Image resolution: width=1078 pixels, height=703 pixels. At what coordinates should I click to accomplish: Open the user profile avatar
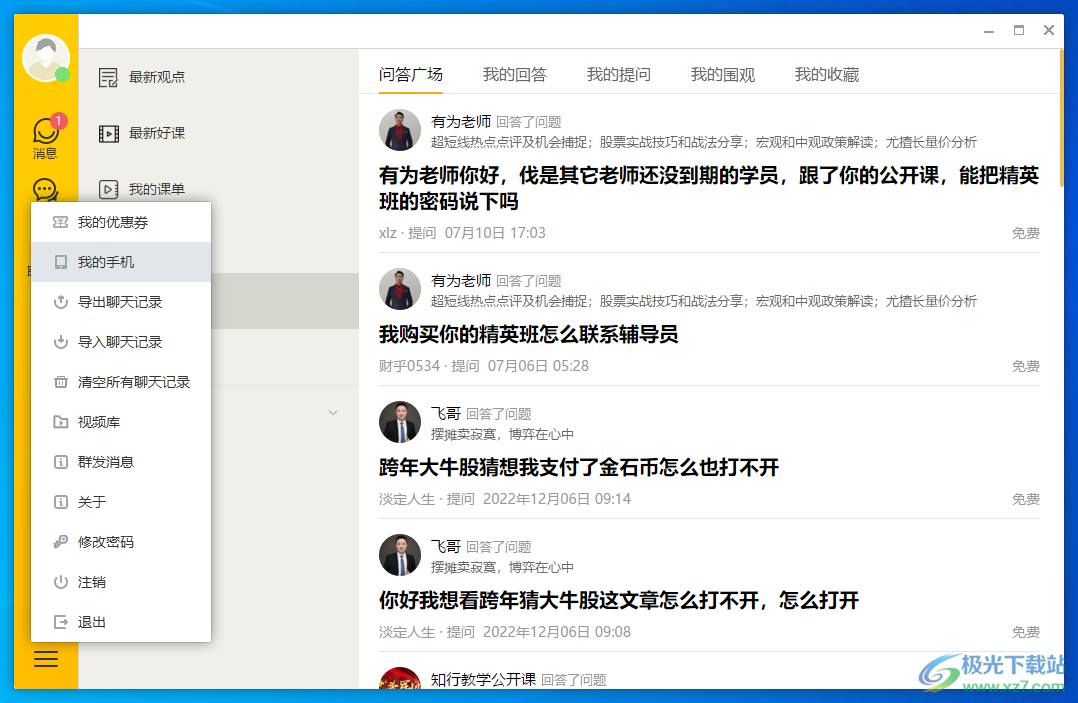click(x=45, y=58)
